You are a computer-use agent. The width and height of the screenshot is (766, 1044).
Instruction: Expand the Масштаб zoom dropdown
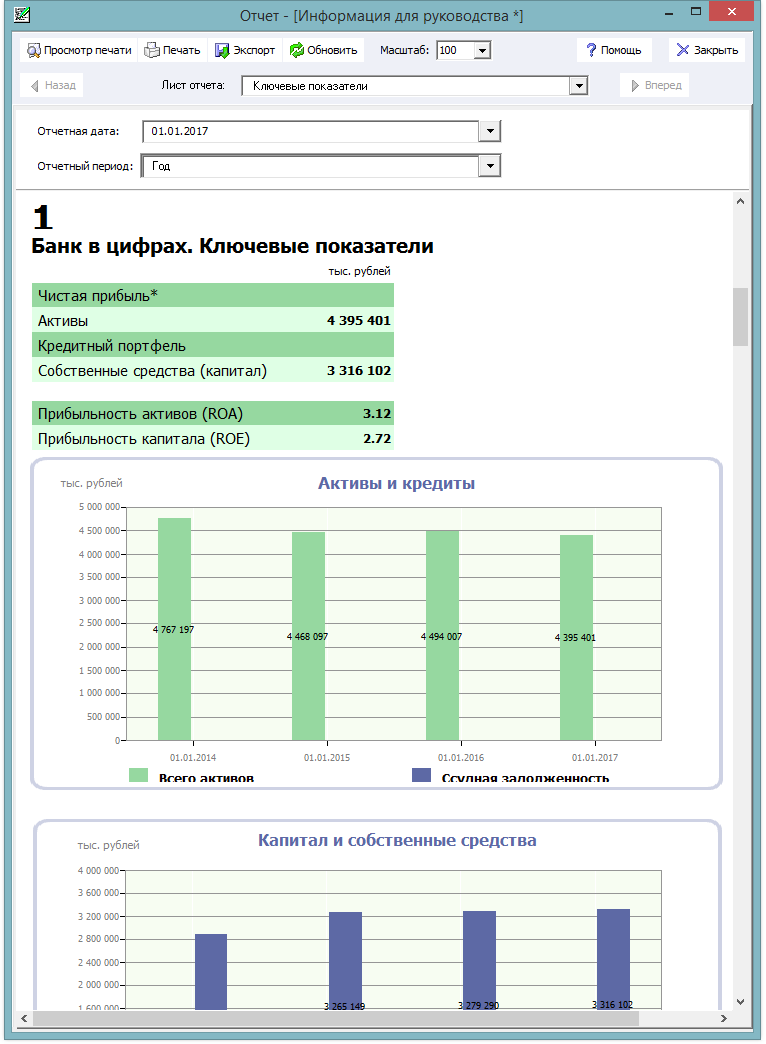click(483, 50)
